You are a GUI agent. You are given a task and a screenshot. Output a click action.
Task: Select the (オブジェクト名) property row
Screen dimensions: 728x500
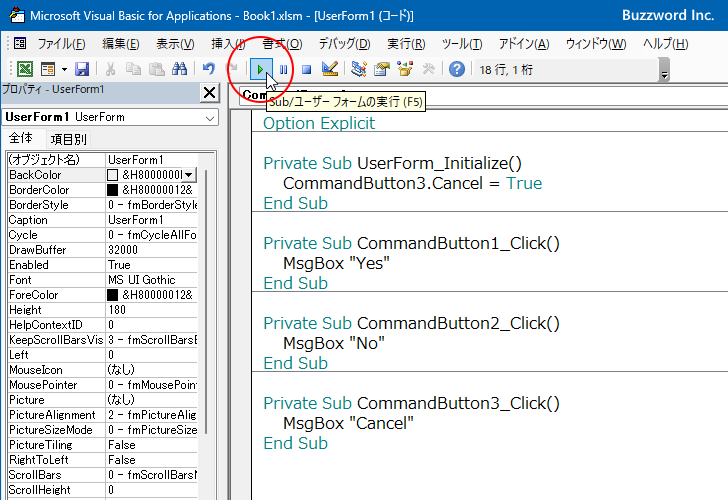tap(103, 160)
